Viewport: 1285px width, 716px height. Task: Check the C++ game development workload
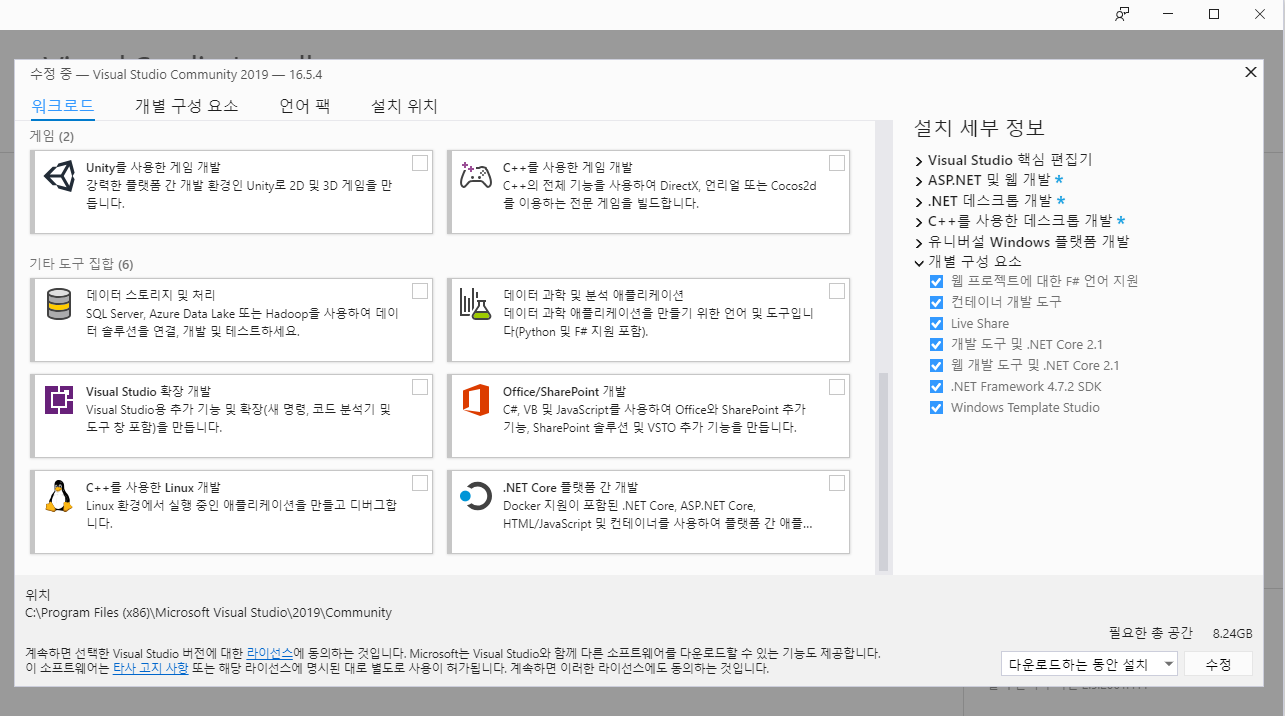pos(837,163)
